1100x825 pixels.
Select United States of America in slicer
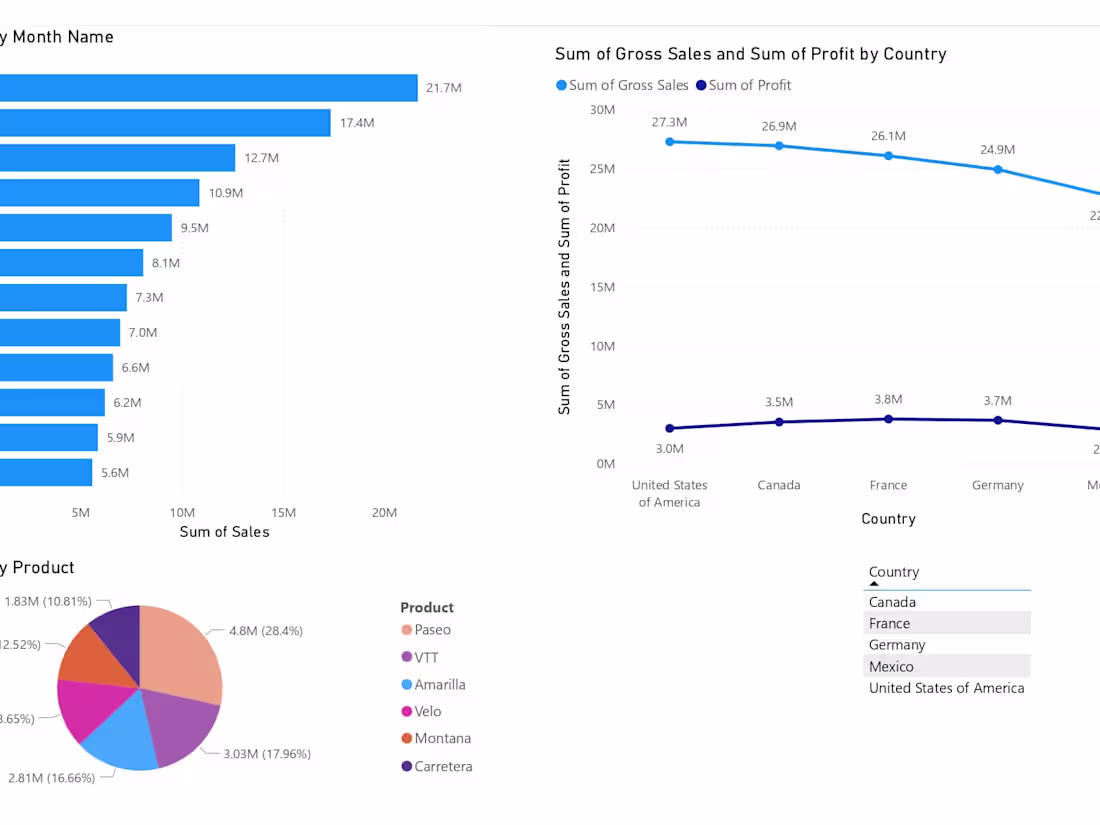click(947, 688)
